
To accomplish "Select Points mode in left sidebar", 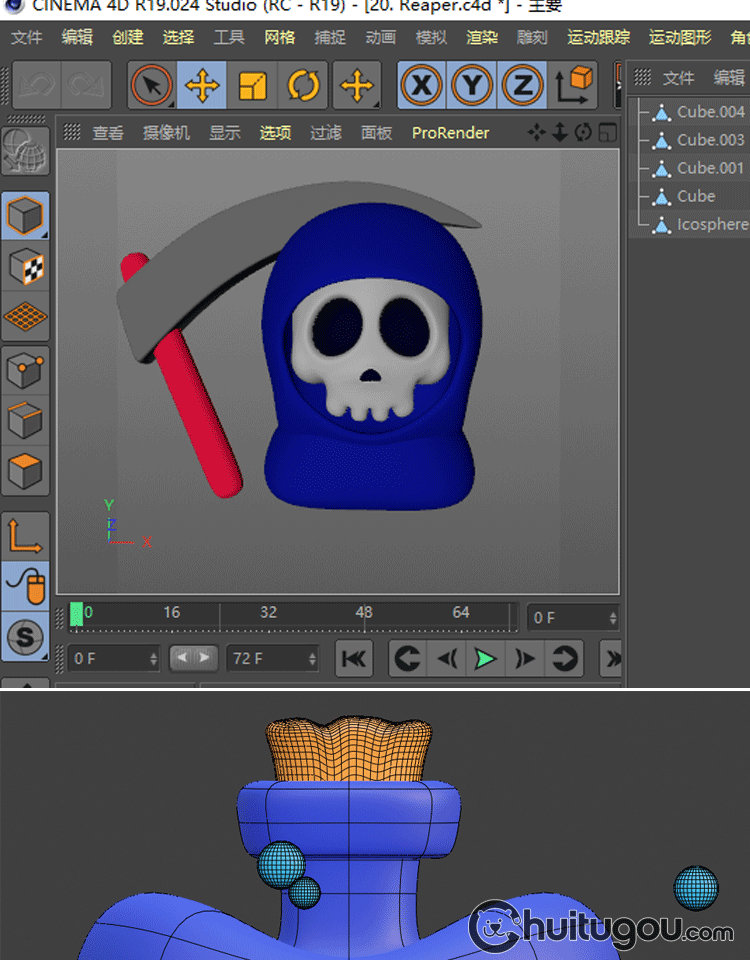I will coord(26,371).
